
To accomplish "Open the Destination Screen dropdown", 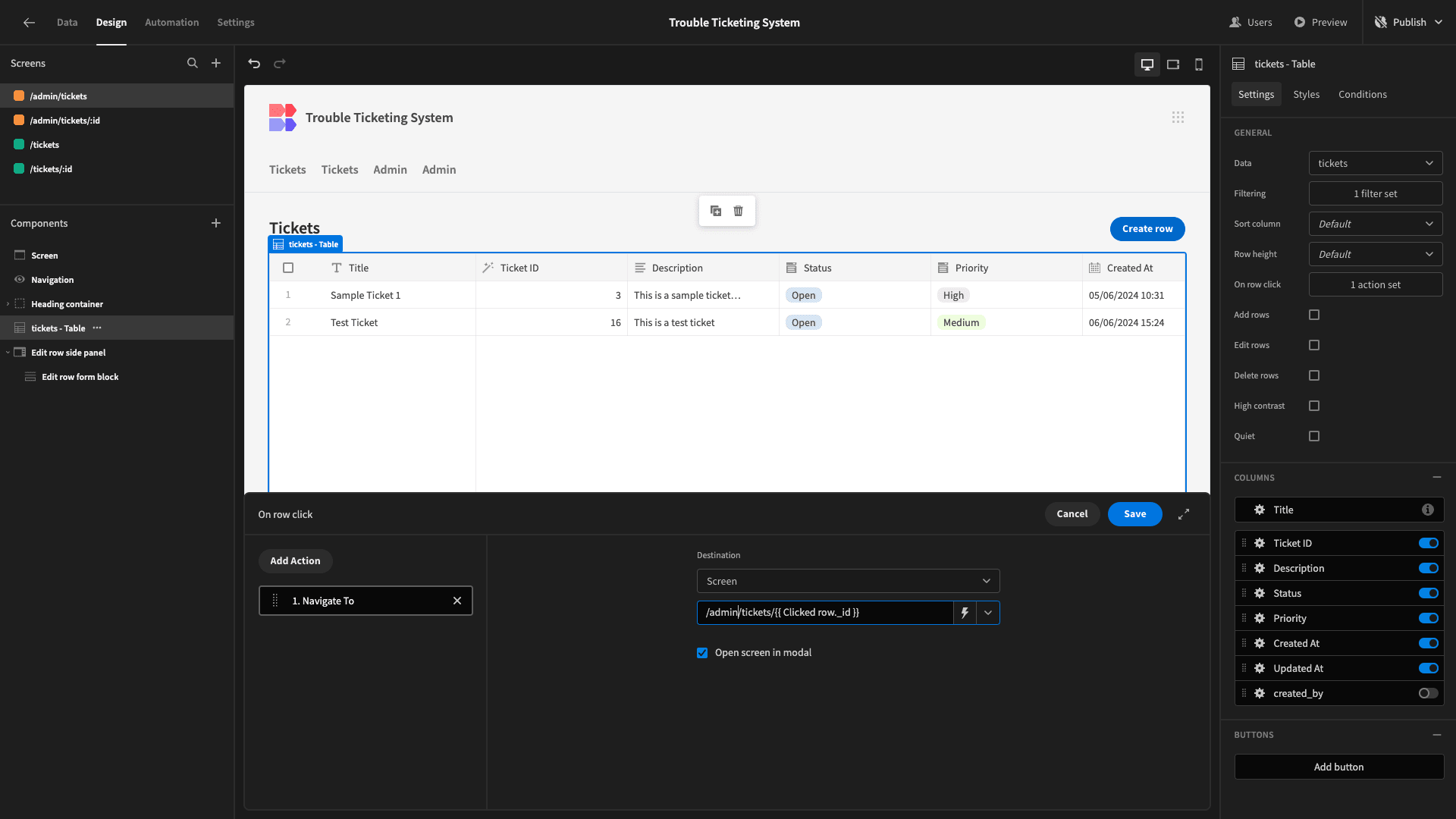I will [x=848, y=582].
